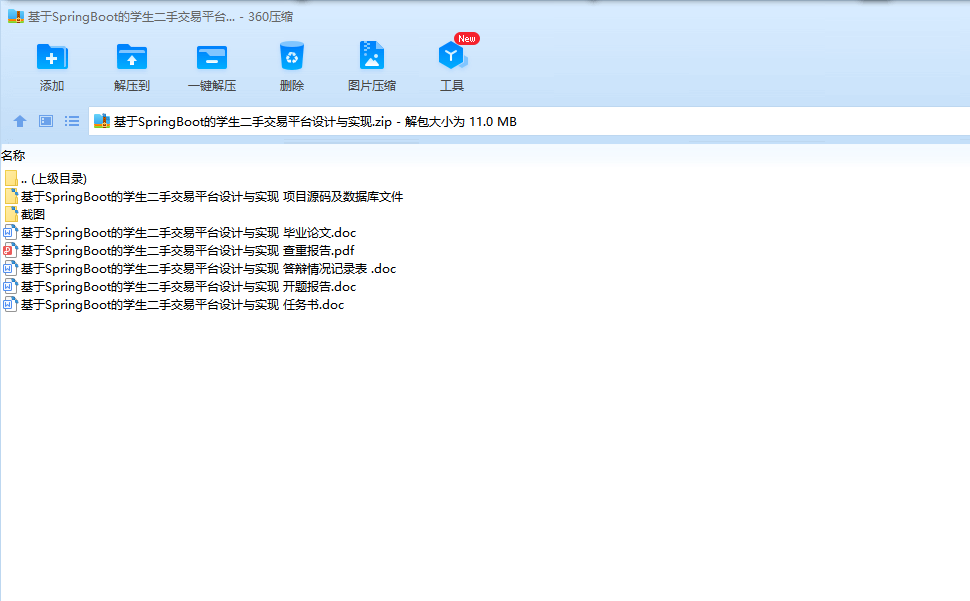Select the 答辩情况记录表 .doc file
The width and height of the screenshot is (970, 601).
coord(200,268)
